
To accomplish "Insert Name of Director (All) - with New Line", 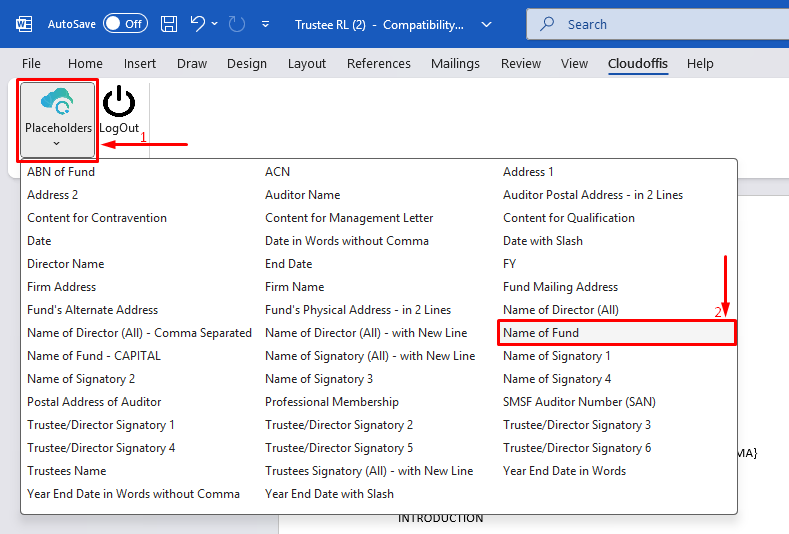I will tap(366, 333).
